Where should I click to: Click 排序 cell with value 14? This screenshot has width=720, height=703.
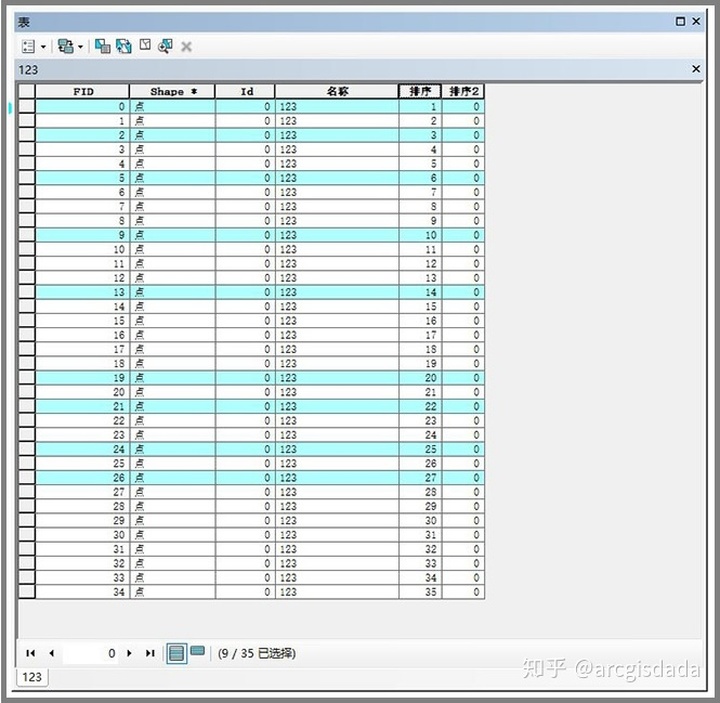pyautogui.click(x=420, y=292)
